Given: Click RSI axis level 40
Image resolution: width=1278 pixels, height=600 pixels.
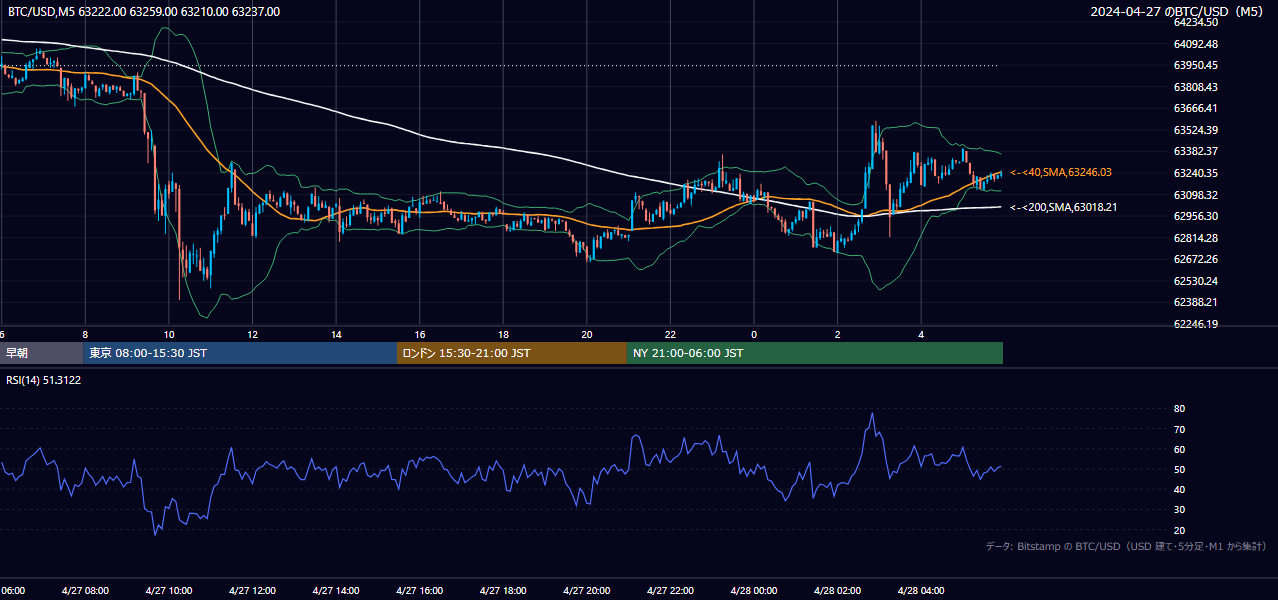Looking at the screenshot, I should (1179, 489).
